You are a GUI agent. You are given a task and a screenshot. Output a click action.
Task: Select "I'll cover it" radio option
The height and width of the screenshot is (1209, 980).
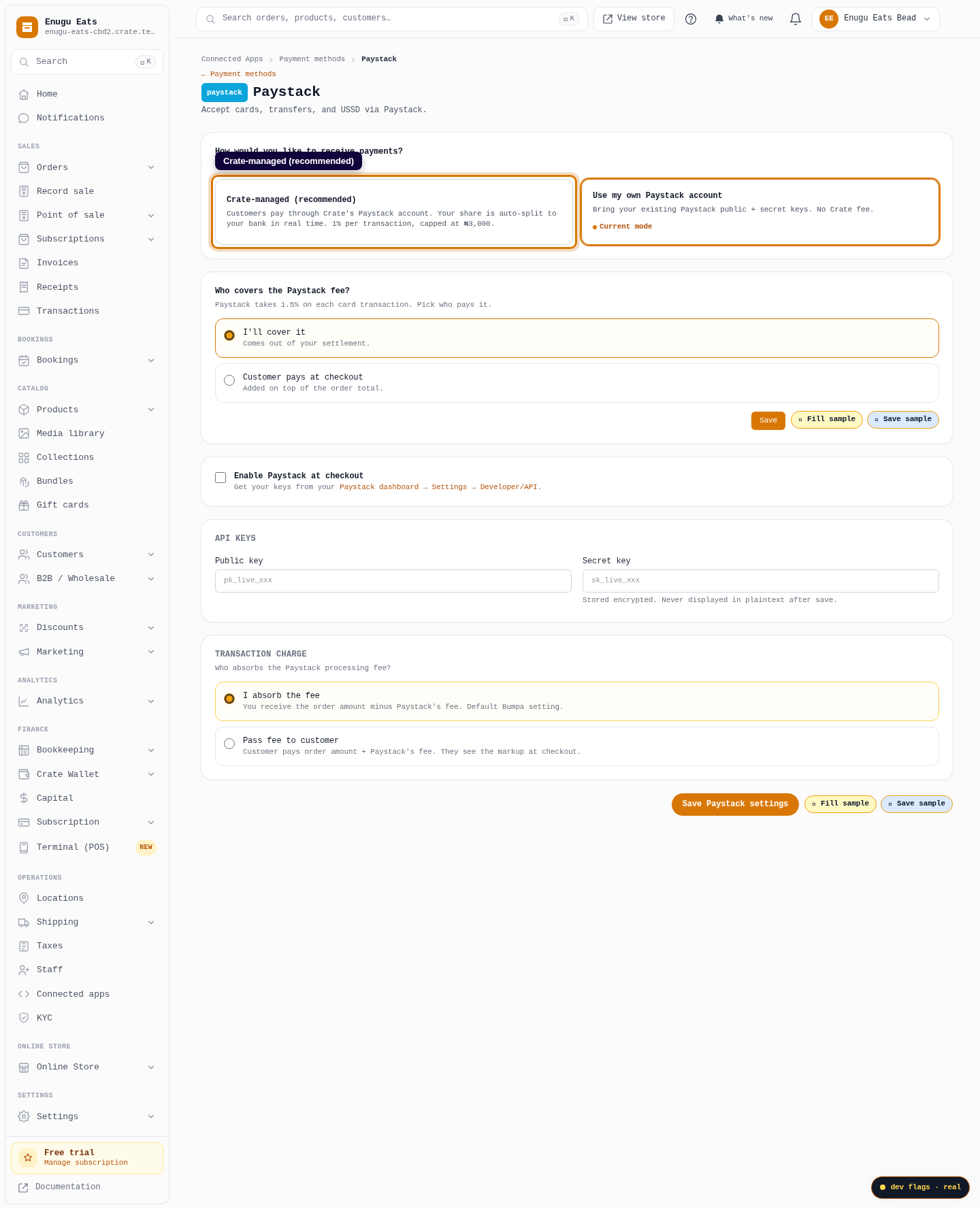click(x=229, y=335)
